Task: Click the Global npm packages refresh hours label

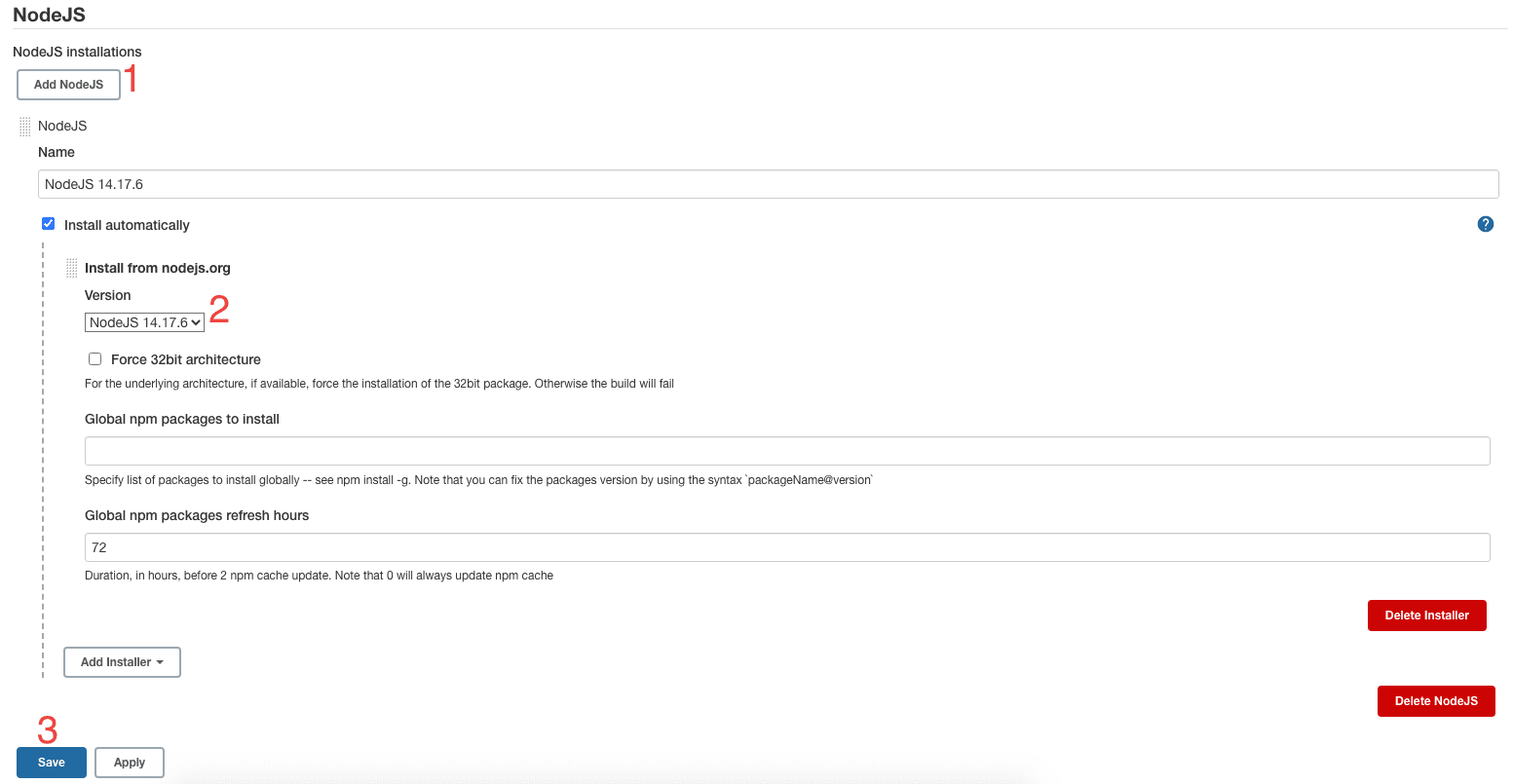Action: (x=197, y=515)
